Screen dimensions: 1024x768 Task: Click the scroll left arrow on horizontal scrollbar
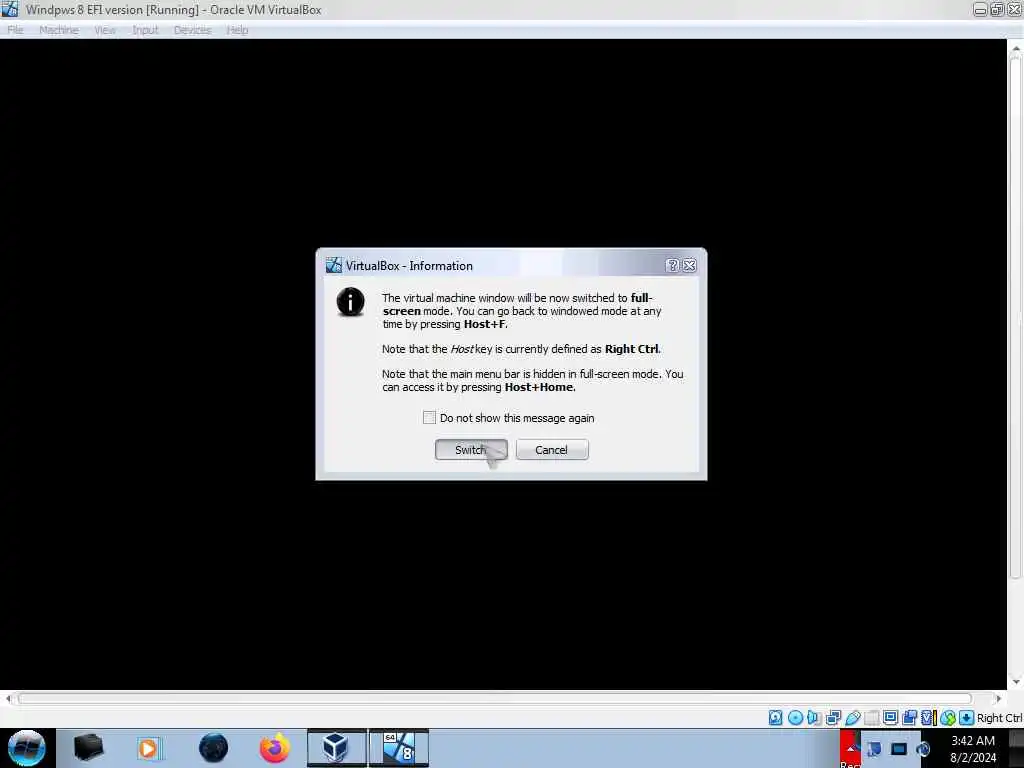pyautogui.click(x=8, y=699)
